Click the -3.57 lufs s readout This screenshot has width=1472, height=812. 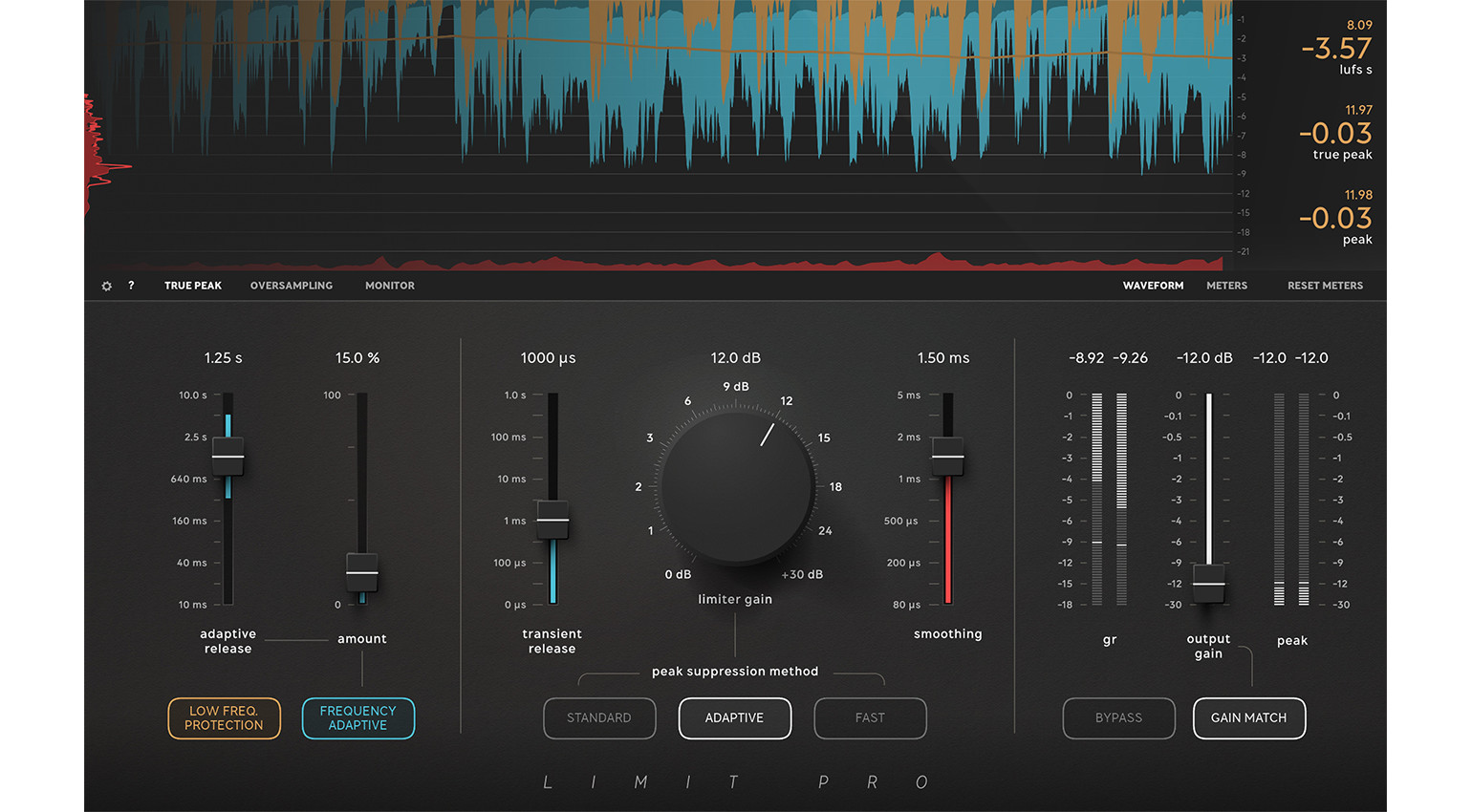[x=1336, y=49]
